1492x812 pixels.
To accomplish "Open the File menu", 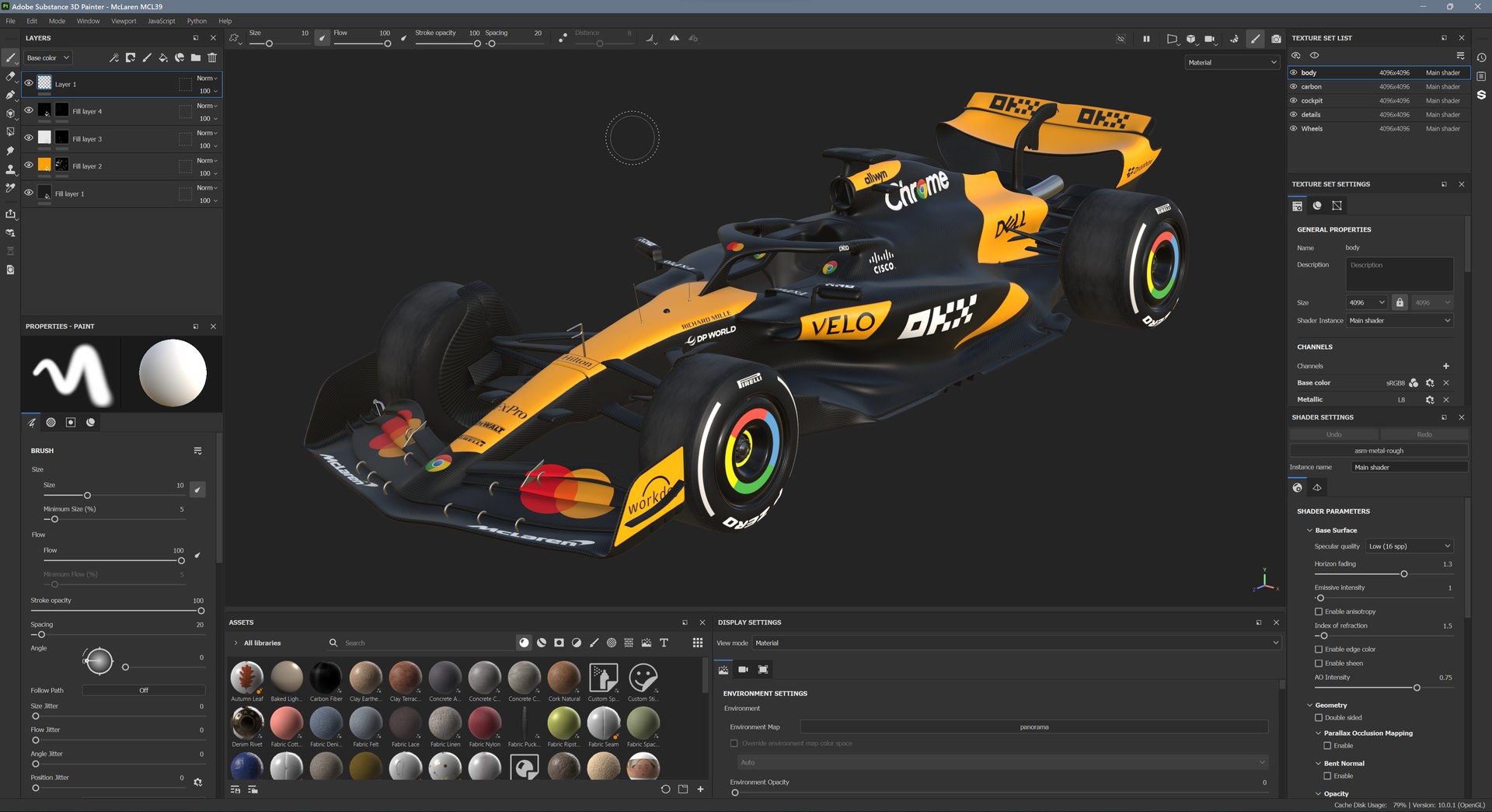I will pyautogui.click(x=10, y=21).
